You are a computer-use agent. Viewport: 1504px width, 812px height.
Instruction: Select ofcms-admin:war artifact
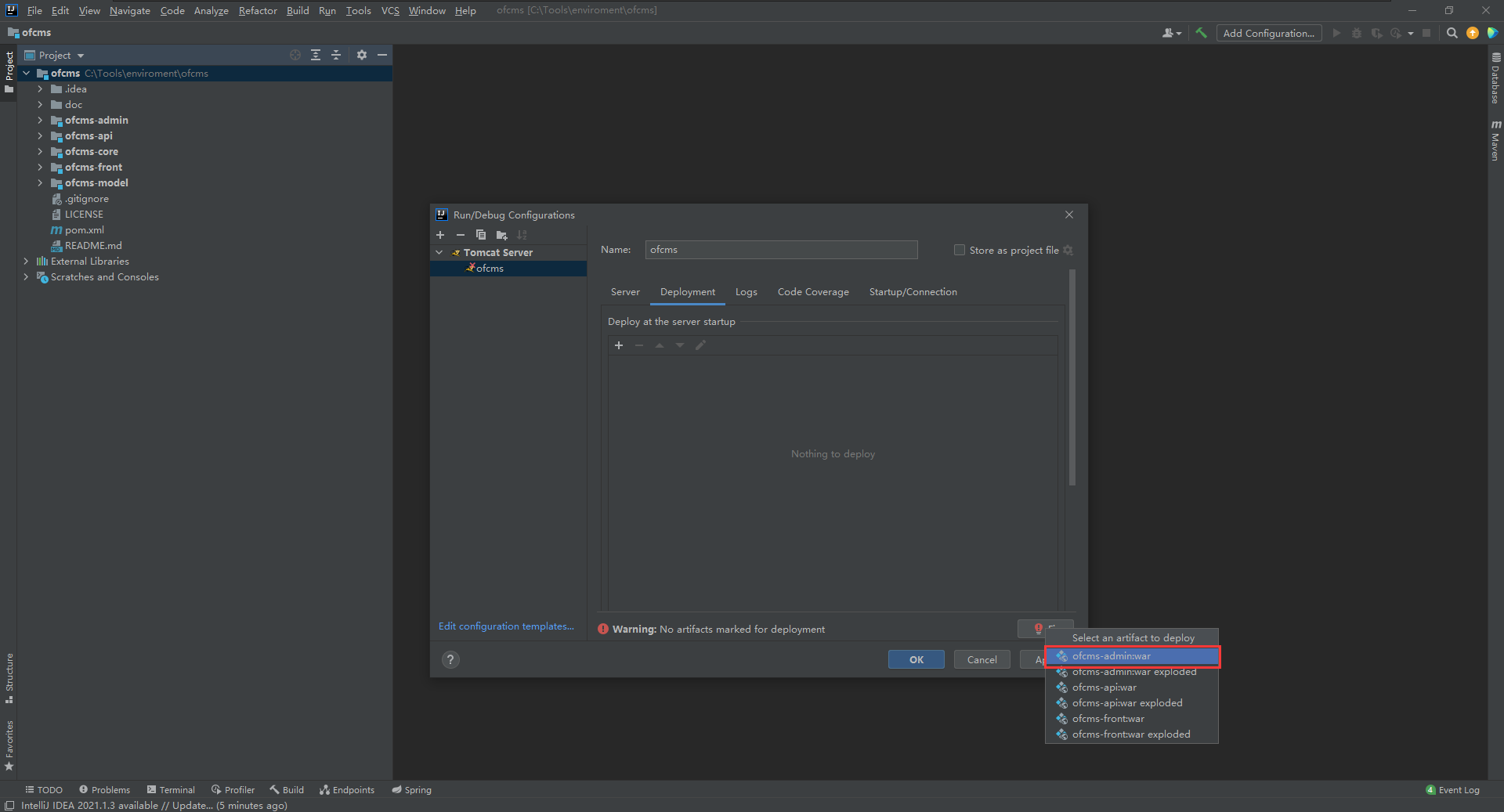[1133, 656]
